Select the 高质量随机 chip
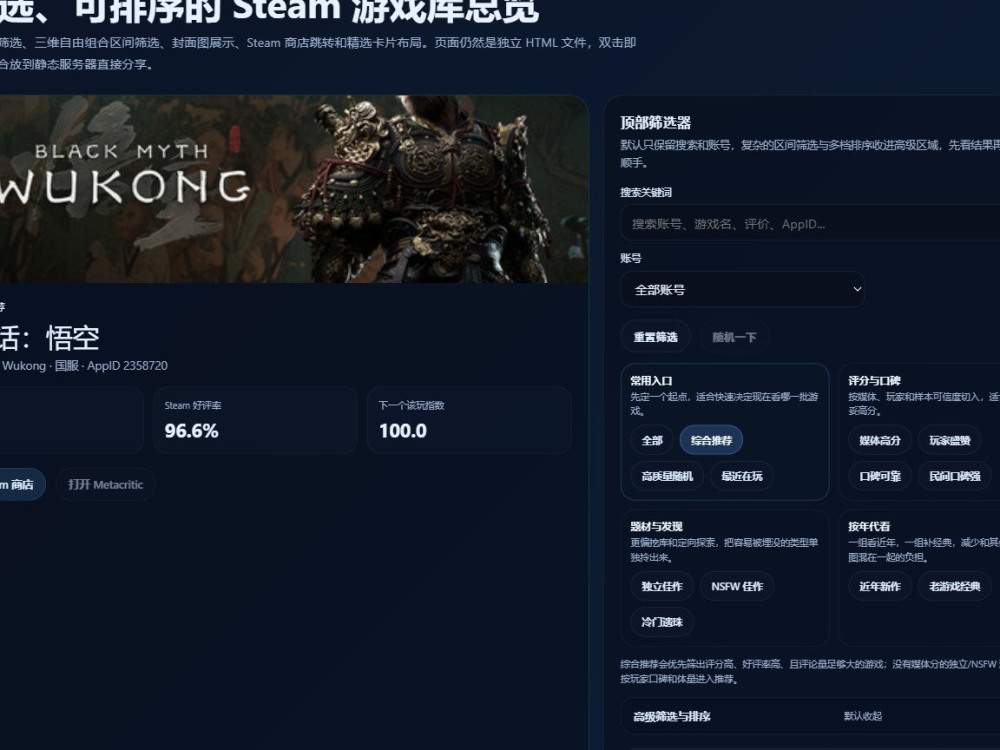This screenshot has width=1000, height=750. 667,476
